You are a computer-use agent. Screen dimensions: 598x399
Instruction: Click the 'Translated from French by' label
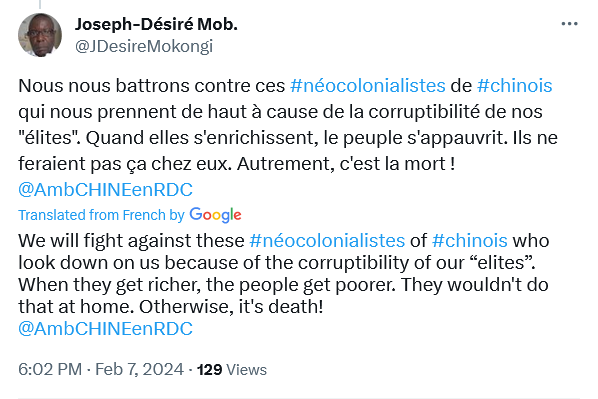[x=101, y=215]
